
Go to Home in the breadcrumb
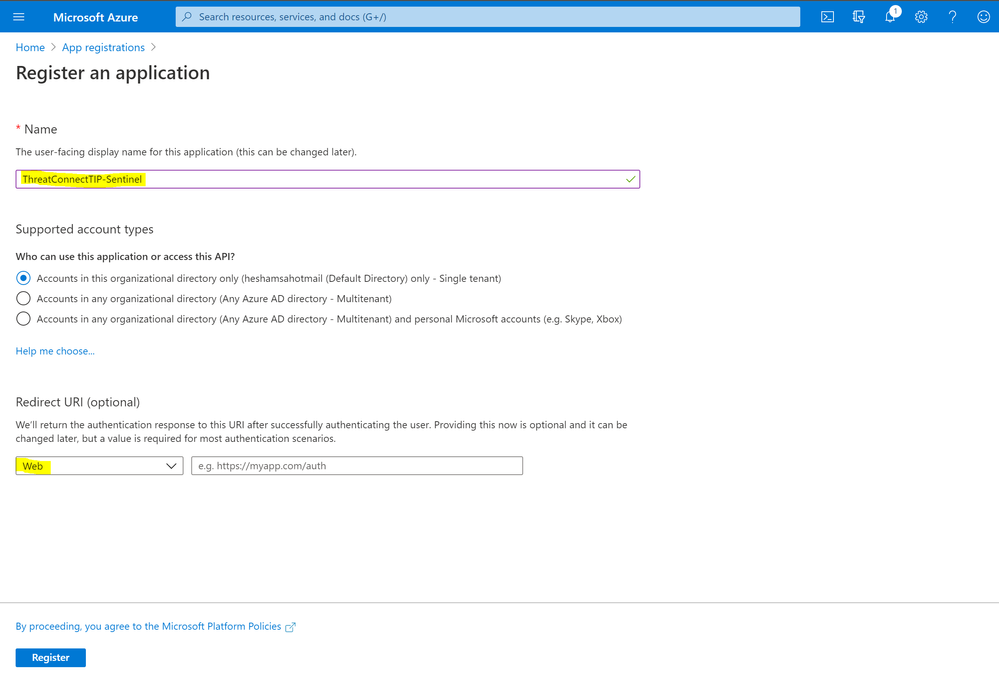pos(30,47)
